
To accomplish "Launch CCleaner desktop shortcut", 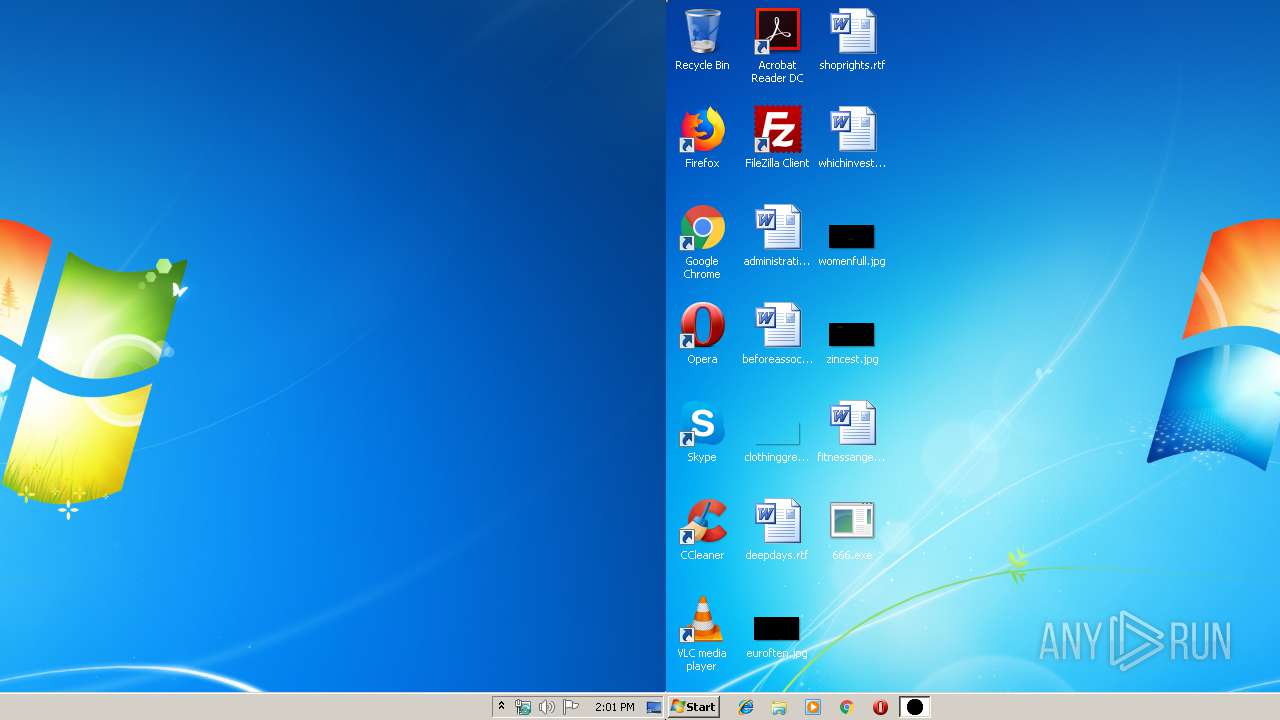I will [x=702, y=530].
